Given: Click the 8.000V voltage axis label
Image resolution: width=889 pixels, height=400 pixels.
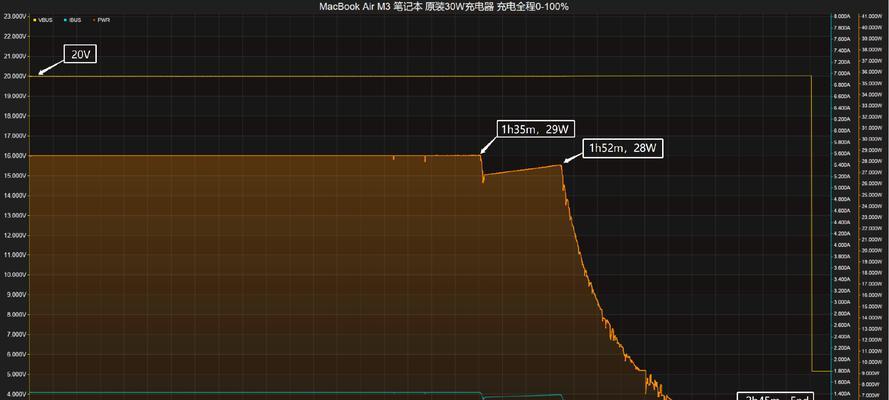Looking at the screenshot, I should pos(15,314).
